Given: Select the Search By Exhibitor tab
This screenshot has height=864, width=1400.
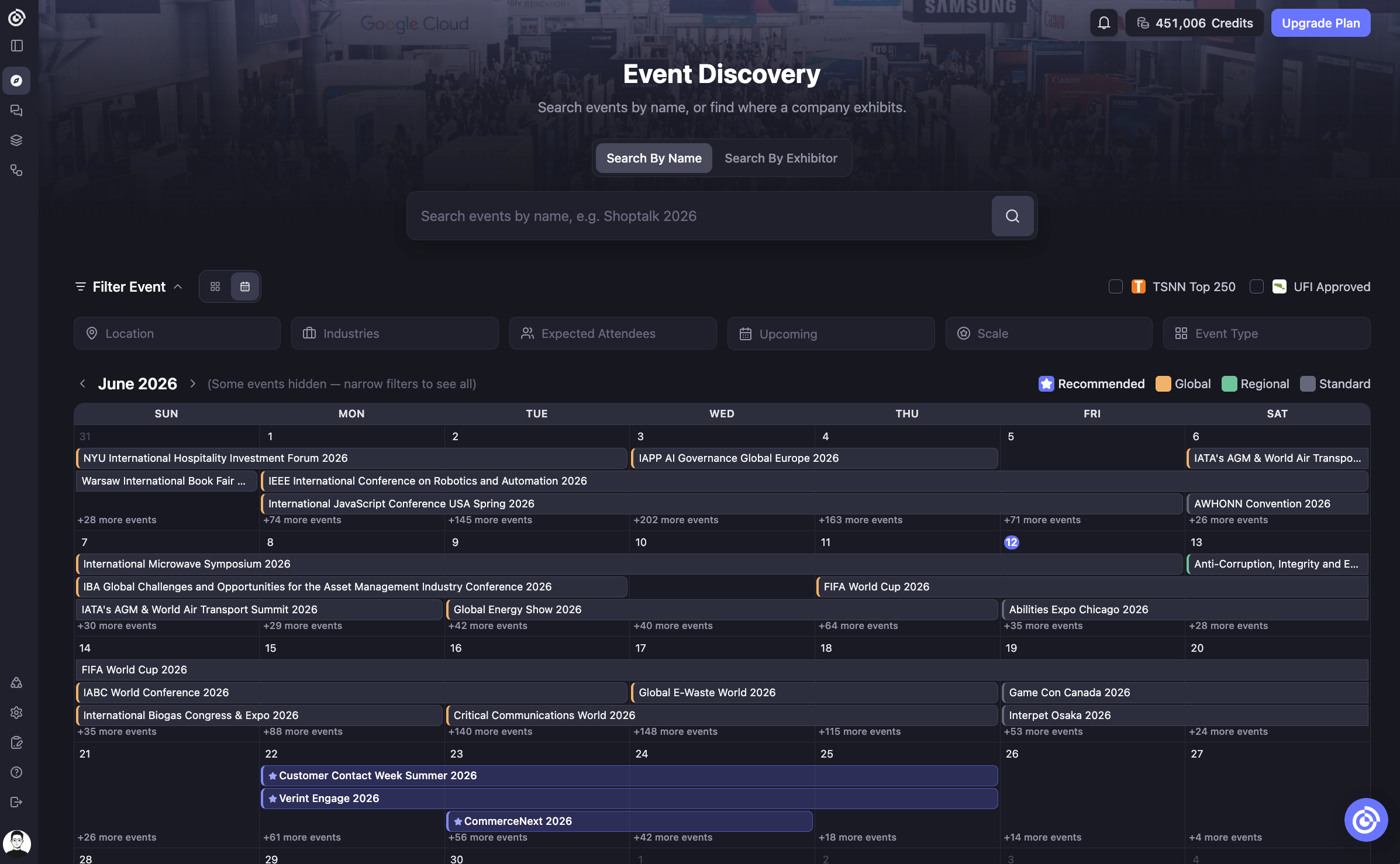Looking at the screenshot, I should tap(781, 158).
